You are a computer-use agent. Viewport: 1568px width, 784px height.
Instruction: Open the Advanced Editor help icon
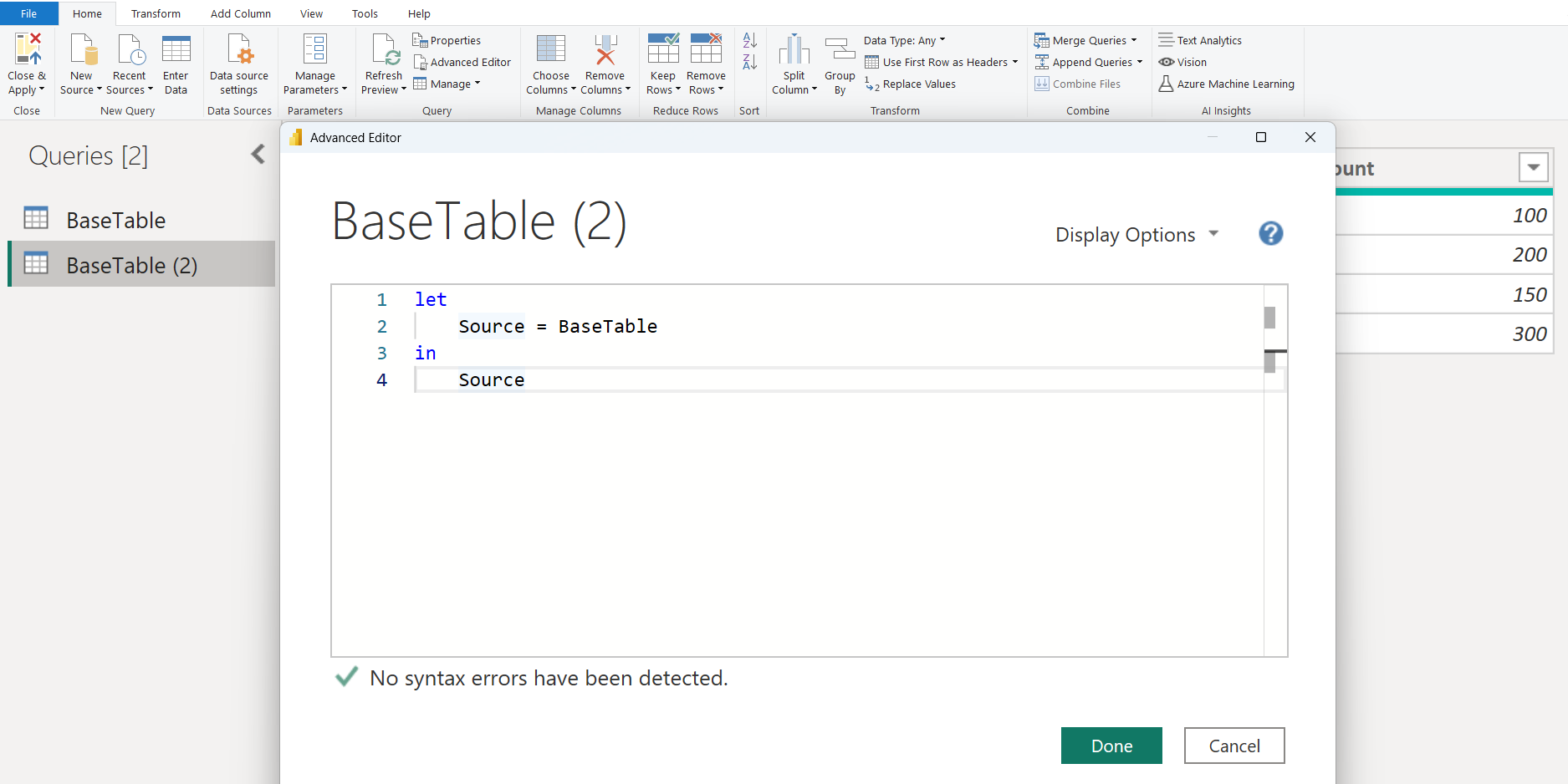coord(1270,234)
